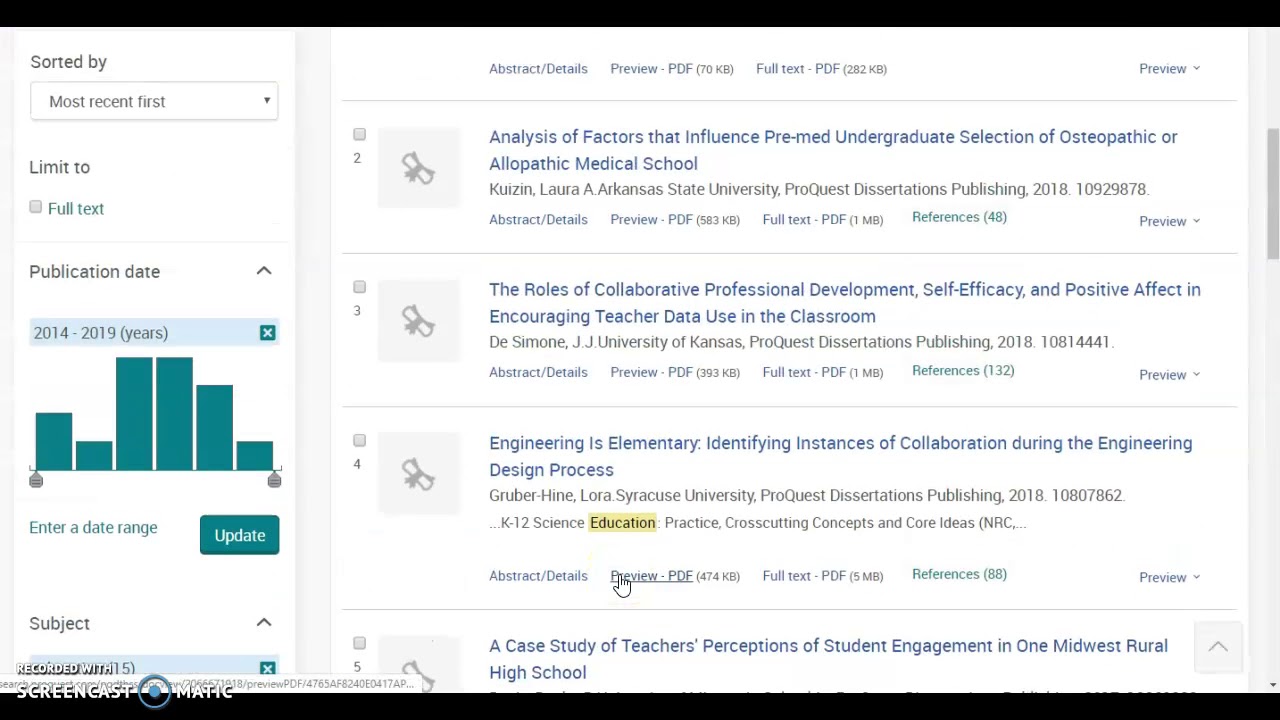This screenshot has width=1280, height=720.
Task: Select result 4 checkbox
Action: [x=359, y=440]
